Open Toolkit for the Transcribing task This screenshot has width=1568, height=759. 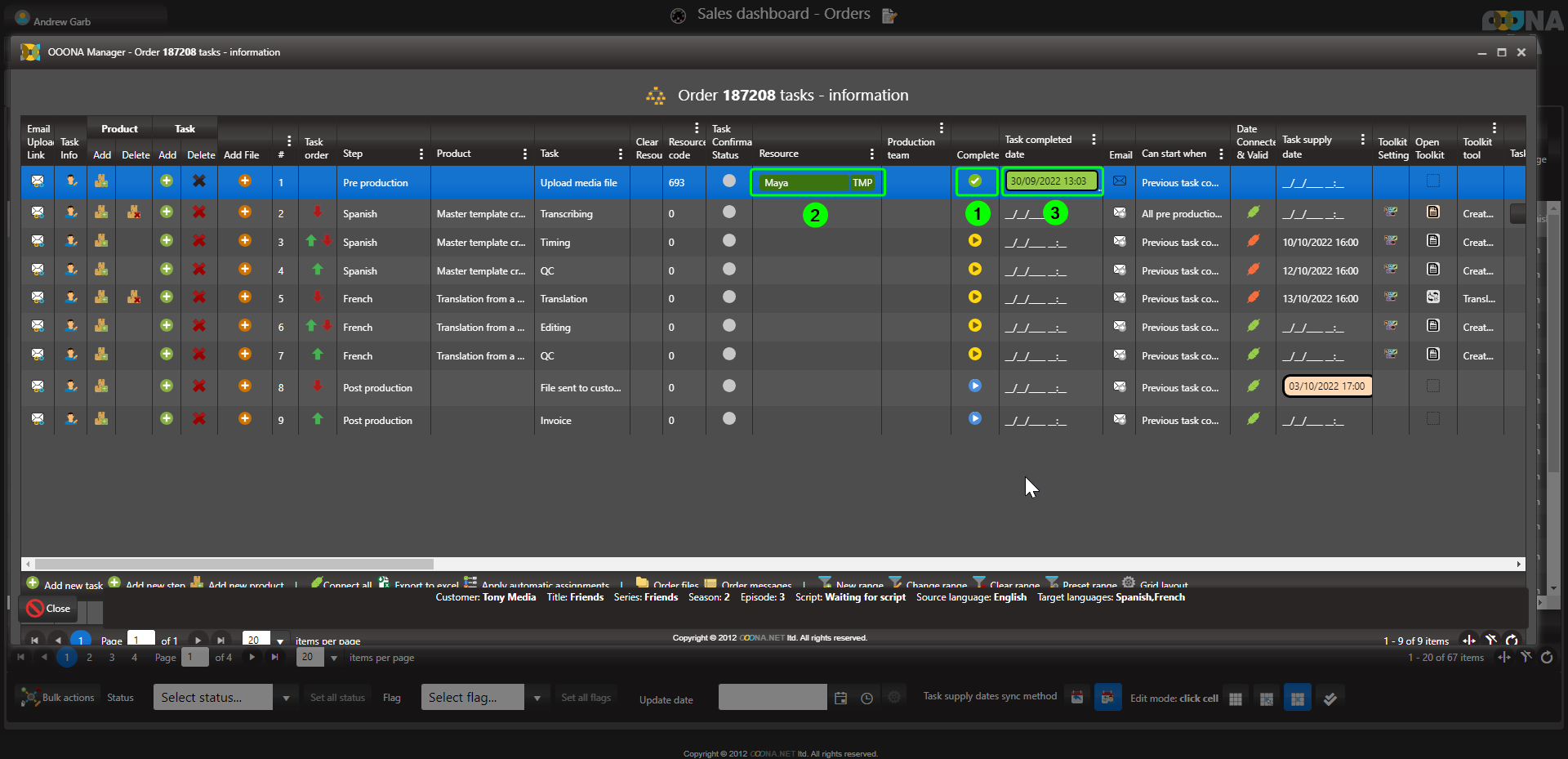tap(1432, 212)
